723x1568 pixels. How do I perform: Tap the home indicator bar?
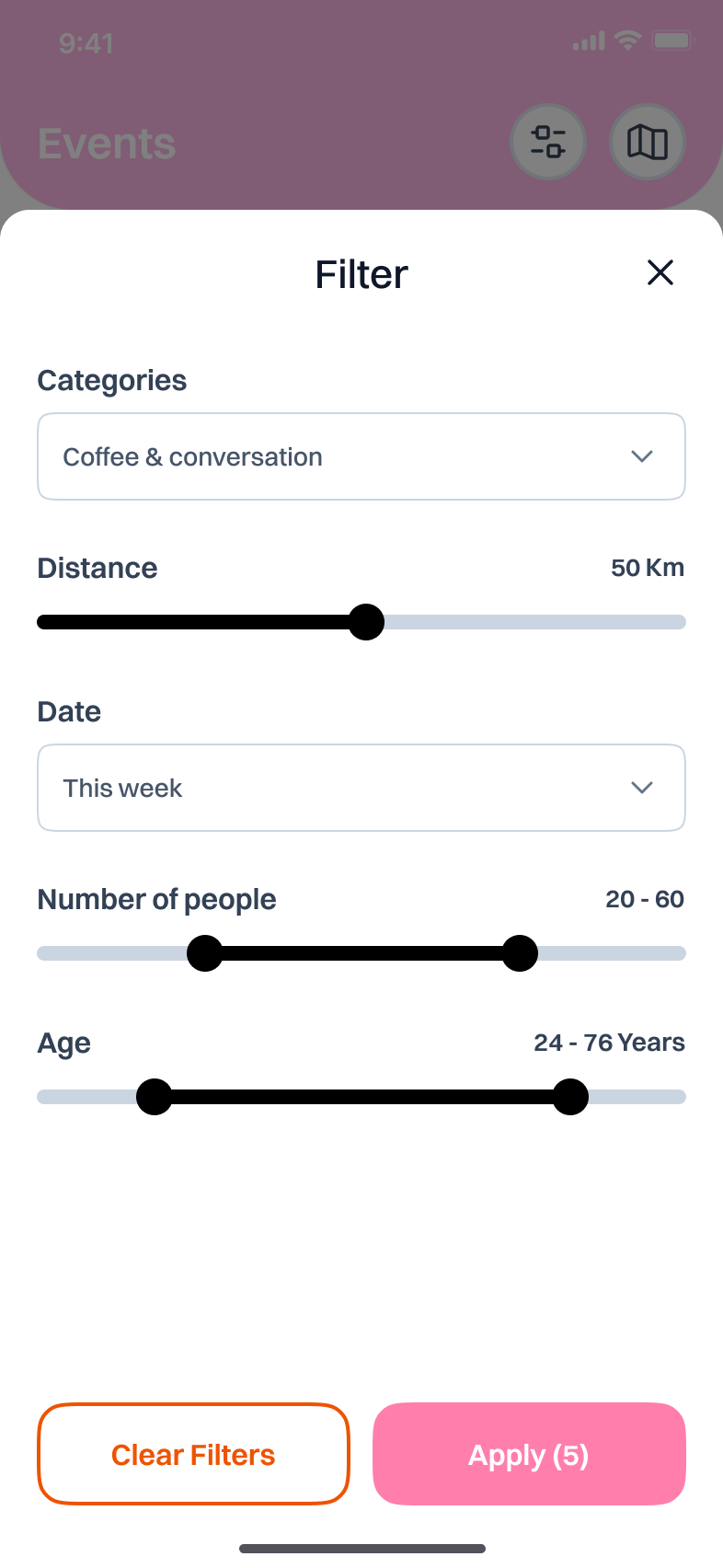(x=361, y=1549)
